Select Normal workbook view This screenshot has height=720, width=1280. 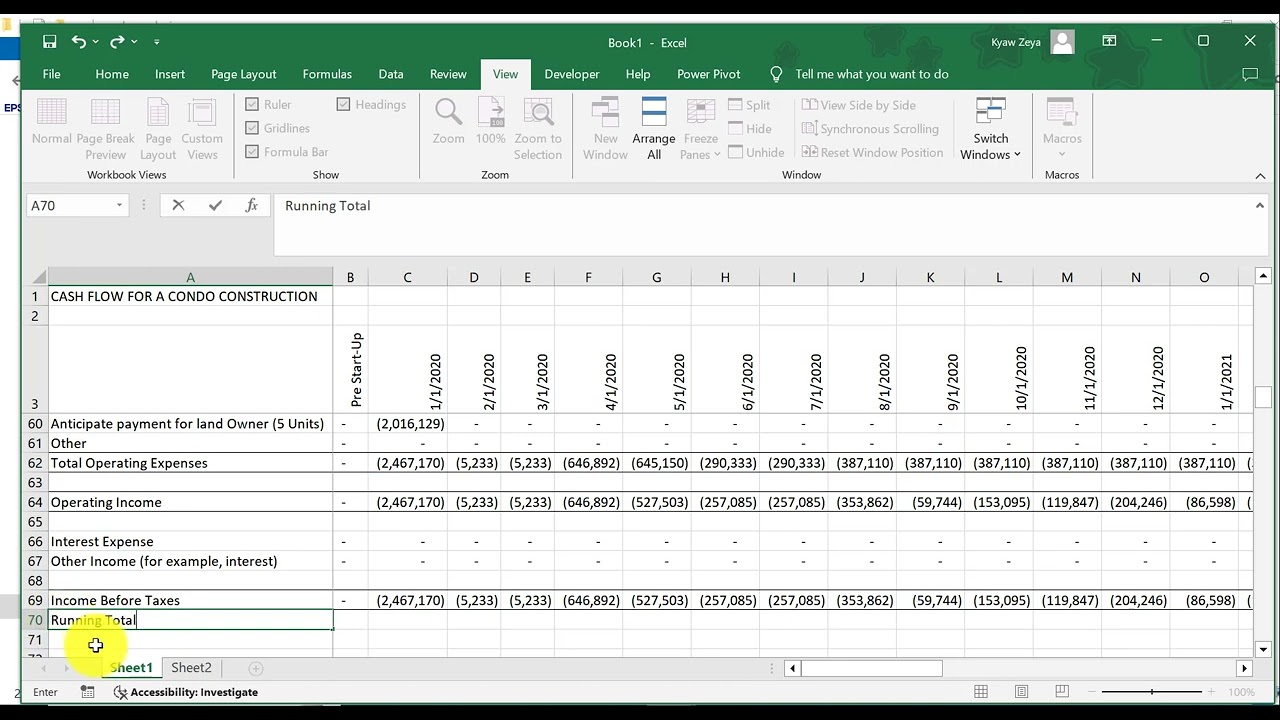[x=51, y=122]
